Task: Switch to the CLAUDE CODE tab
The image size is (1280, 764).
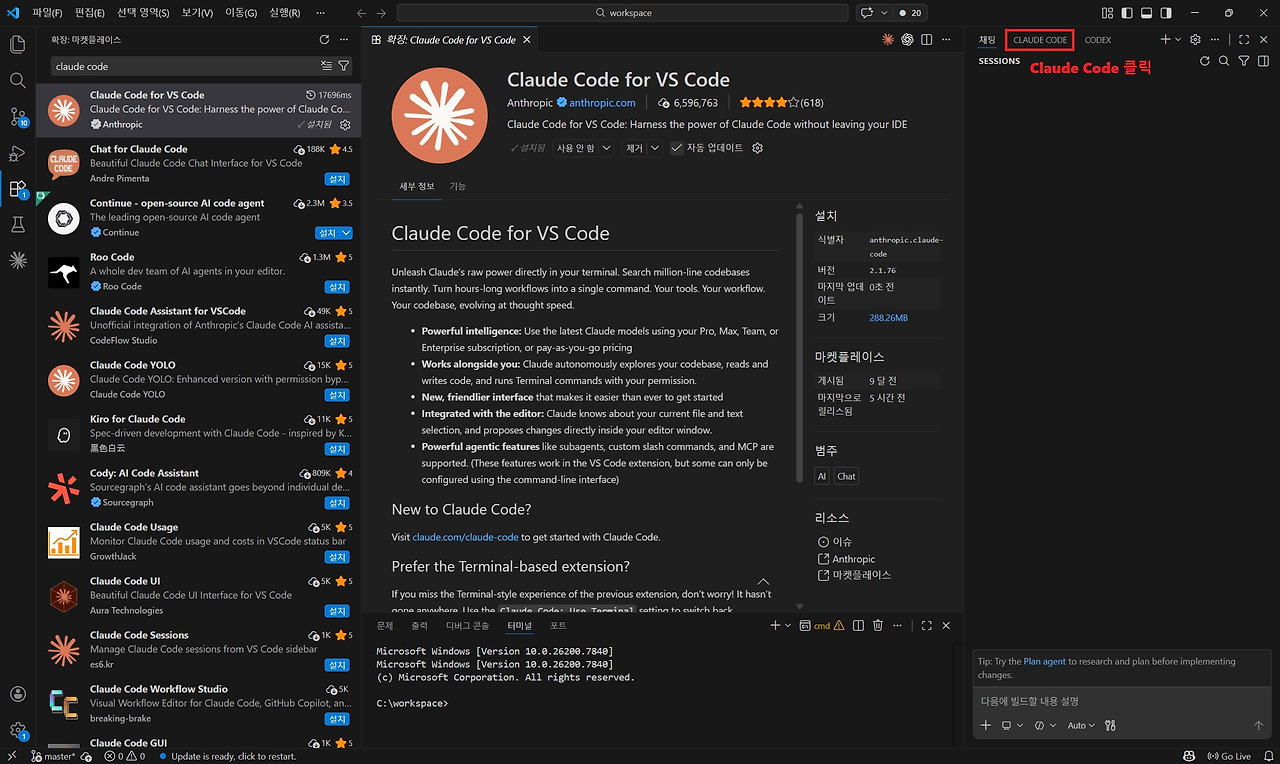Action: (x=1040, y=40)
